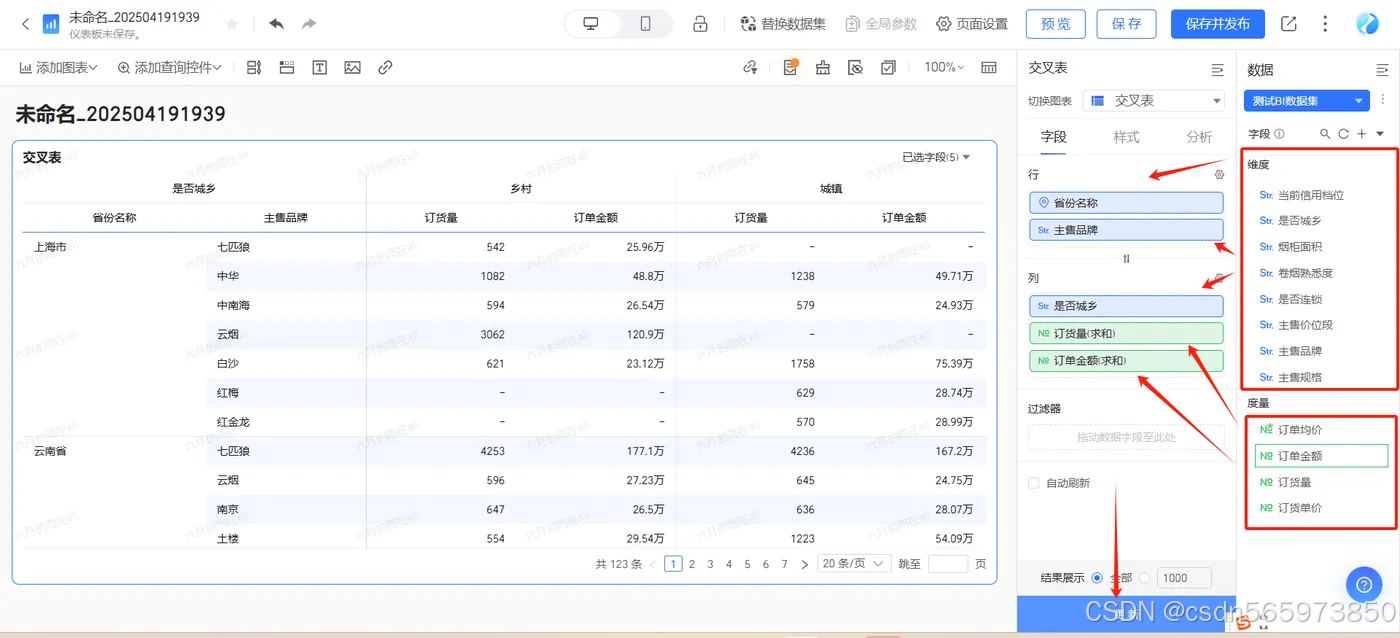Expand the 已选字段(5) dropdown
Viewport: 1400px width, 638px height.
coord(938,157)
